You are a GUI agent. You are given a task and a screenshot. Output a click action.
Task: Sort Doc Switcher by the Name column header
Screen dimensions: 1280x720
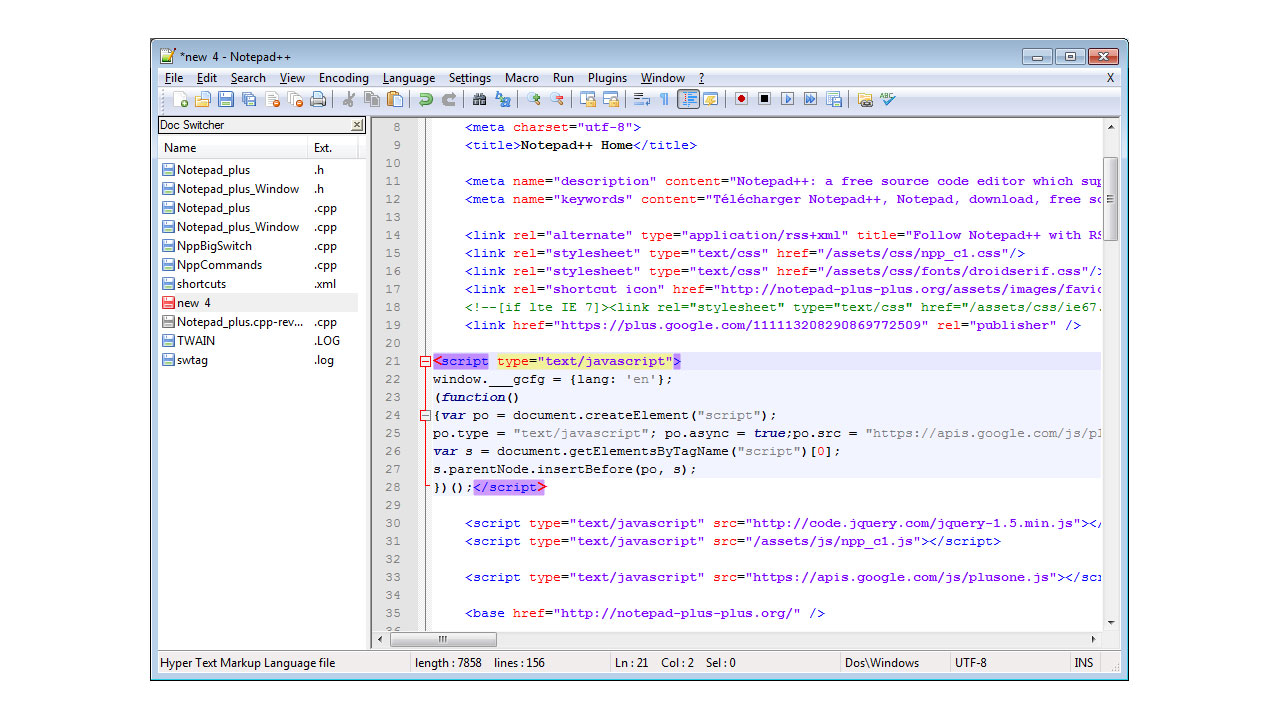233,148
